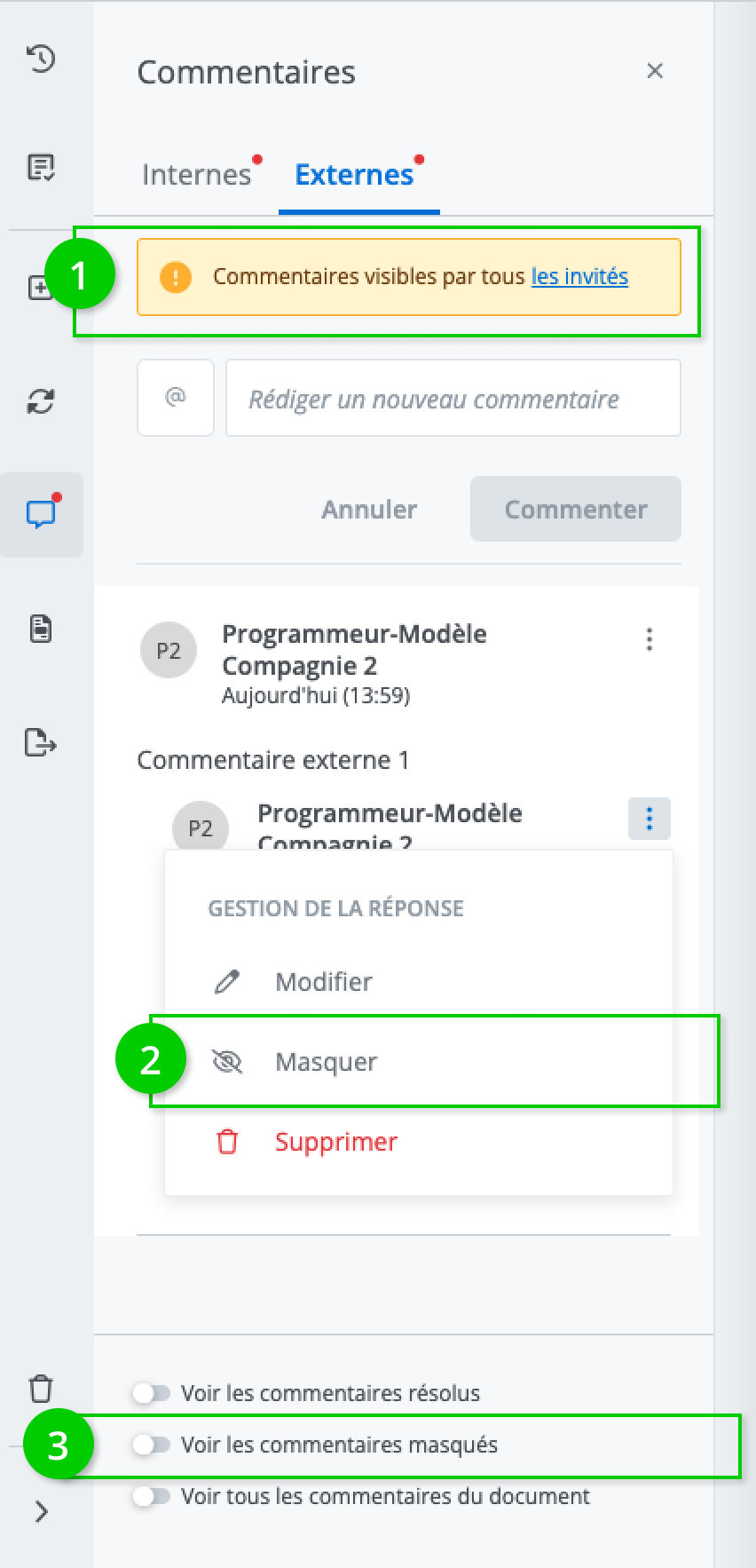Collapse the reply options three-dot menu
This screenshot has width=756, height=1568.
(650, 819)
